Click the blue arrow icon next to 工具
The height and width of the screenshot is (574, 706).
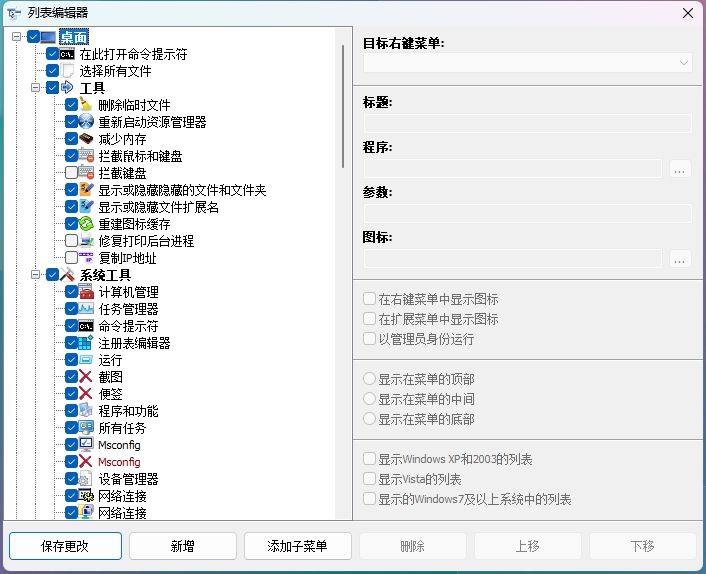[67, 88]
